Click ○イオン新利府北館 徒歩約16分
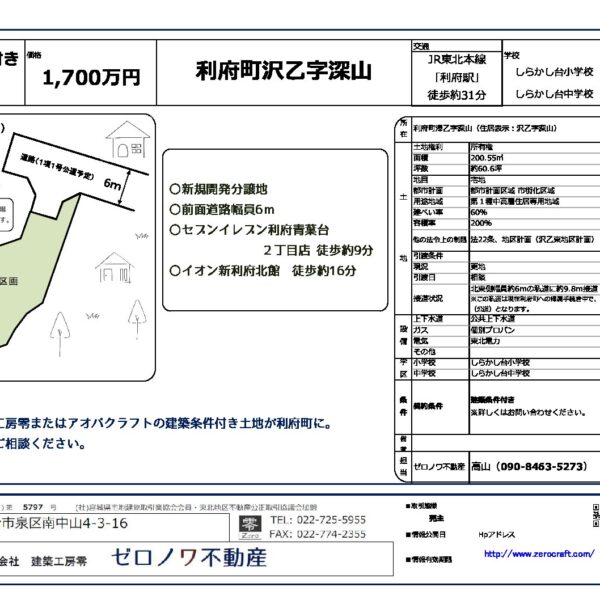This screenshot has width=600, height=600. 262,271
